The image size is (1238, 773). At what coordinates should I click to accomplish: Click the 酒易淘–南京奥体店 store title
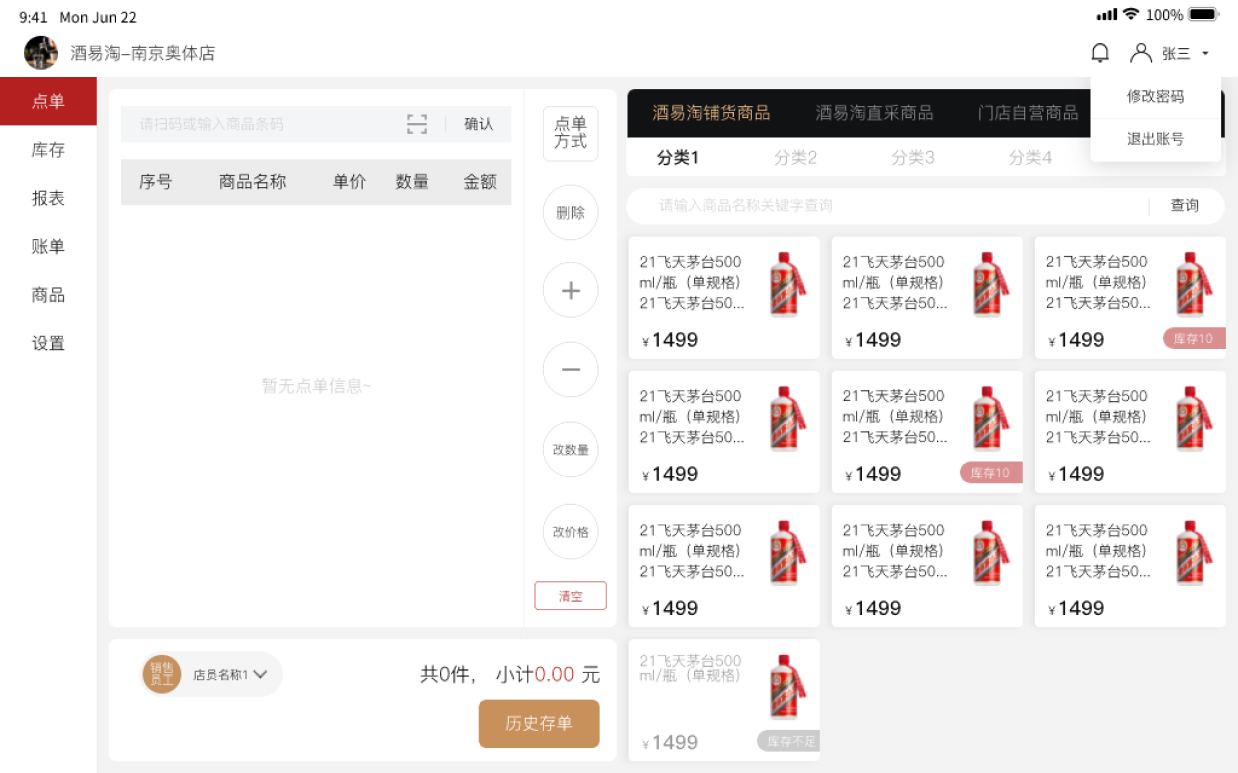(x=143, y=53)
